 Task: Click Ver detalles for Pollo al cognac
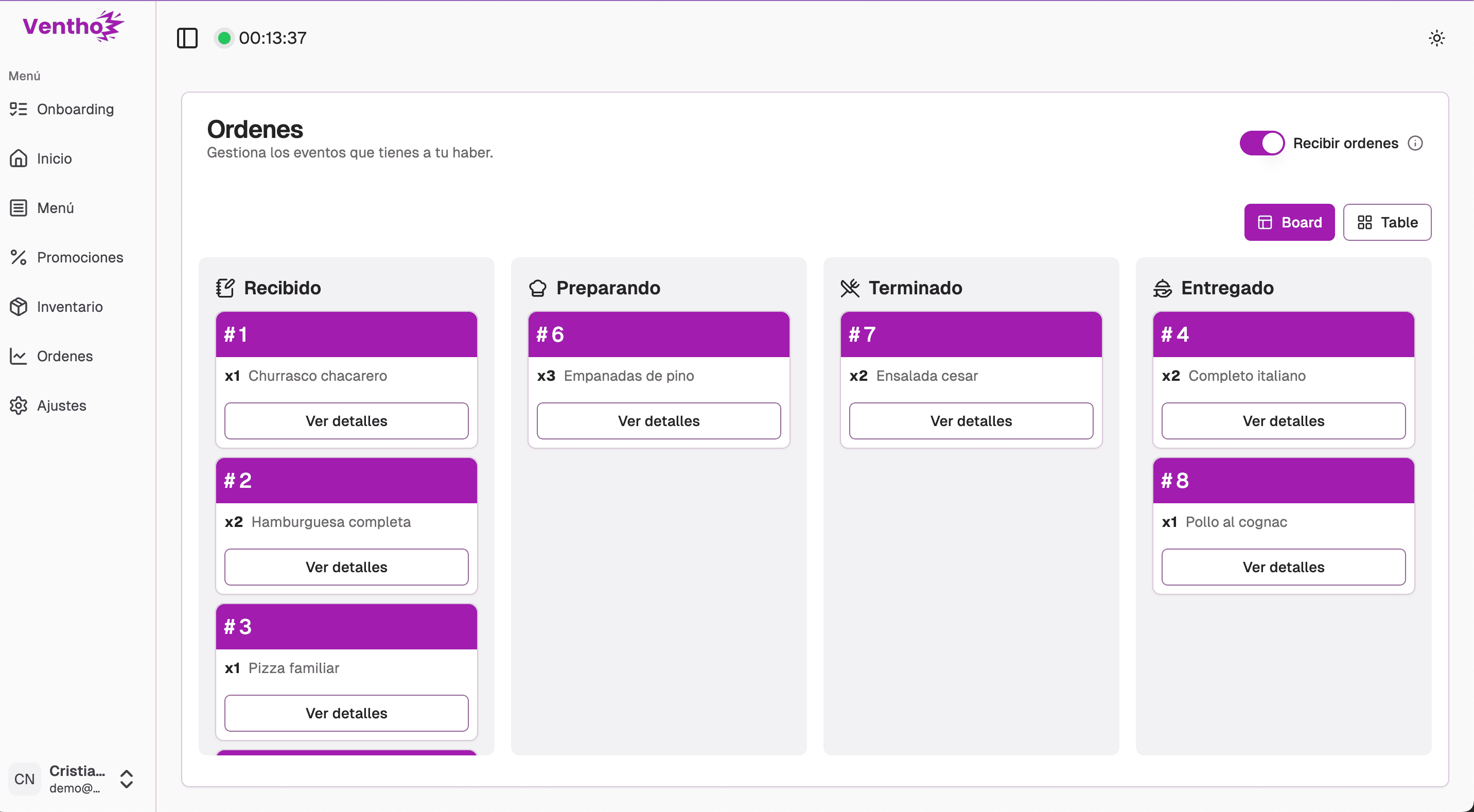point(1283,567)
